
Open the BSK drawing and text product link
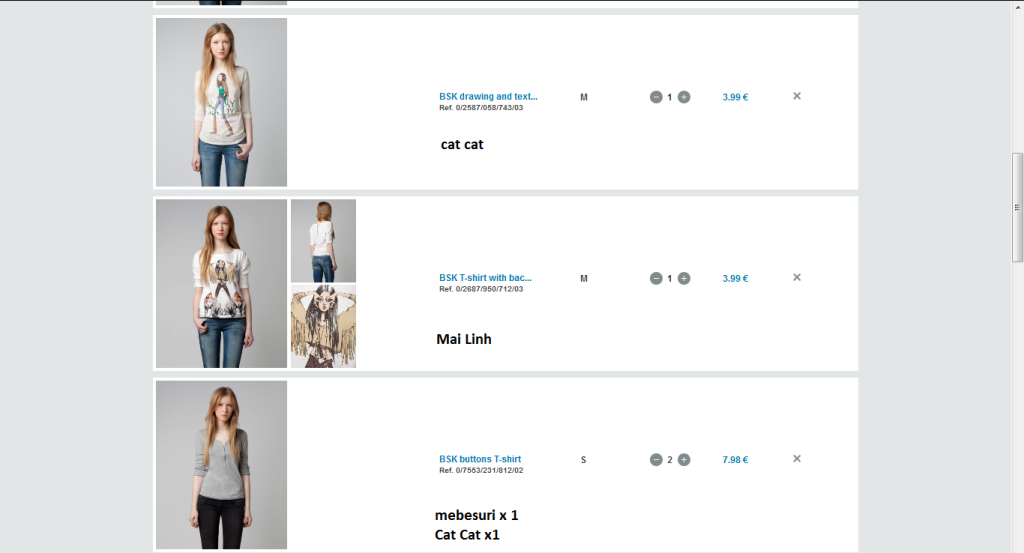point(488,96)
